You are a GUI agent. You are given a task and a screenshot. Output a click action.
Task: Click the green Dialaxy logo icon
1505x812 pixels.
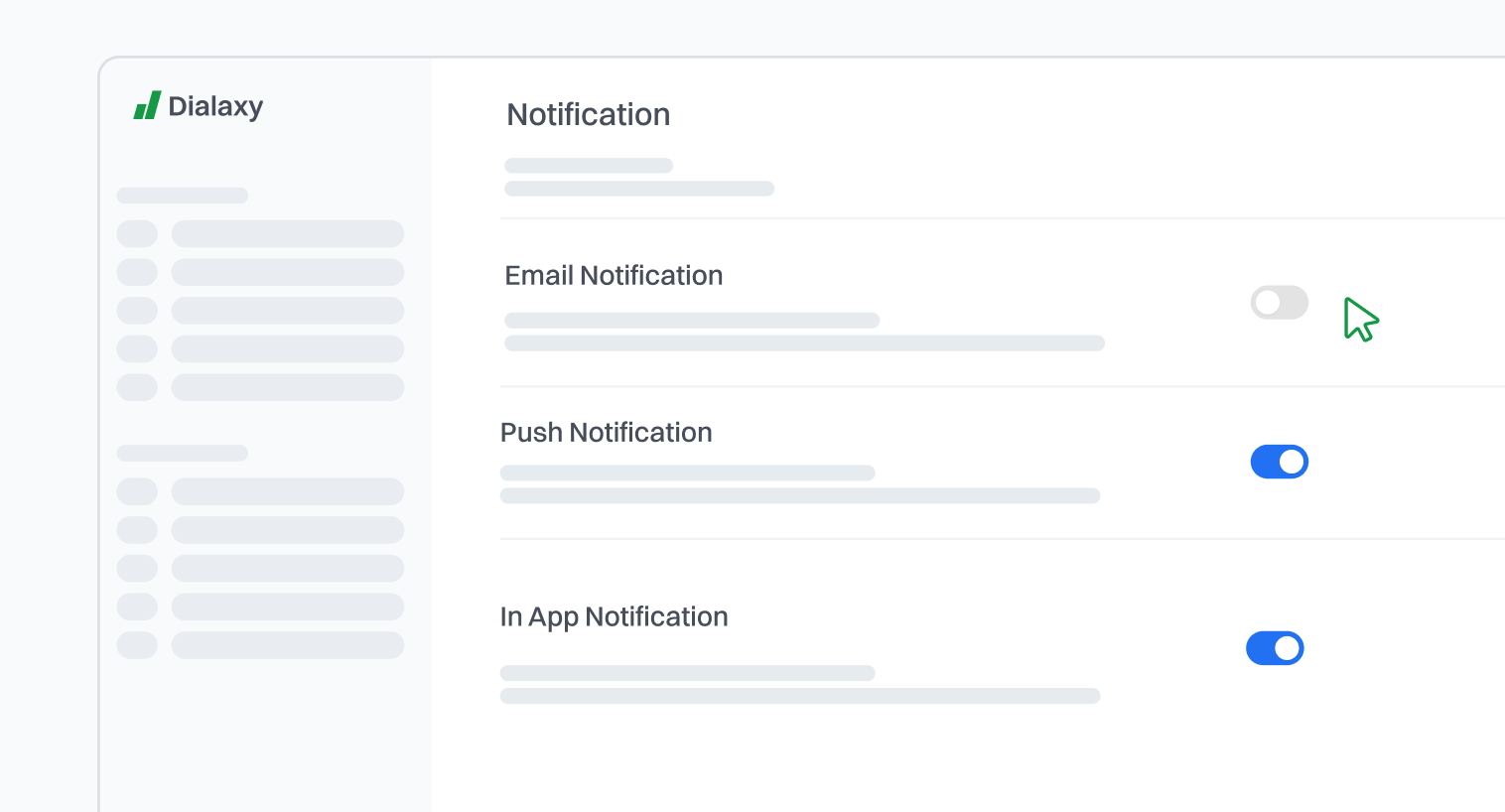click(147, 105)
